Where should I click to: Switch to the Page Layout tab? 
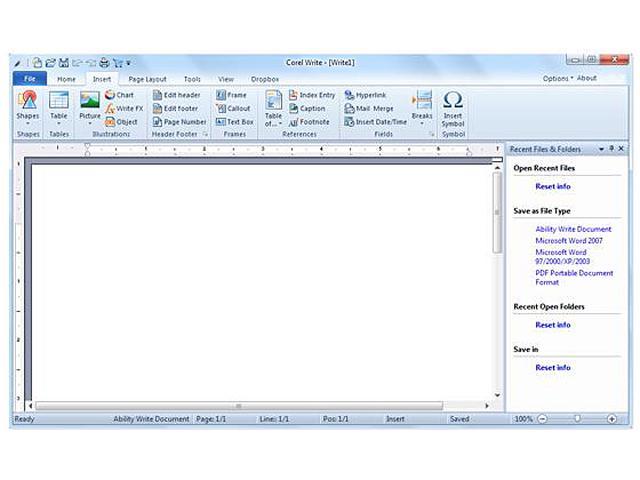[147, 78]
